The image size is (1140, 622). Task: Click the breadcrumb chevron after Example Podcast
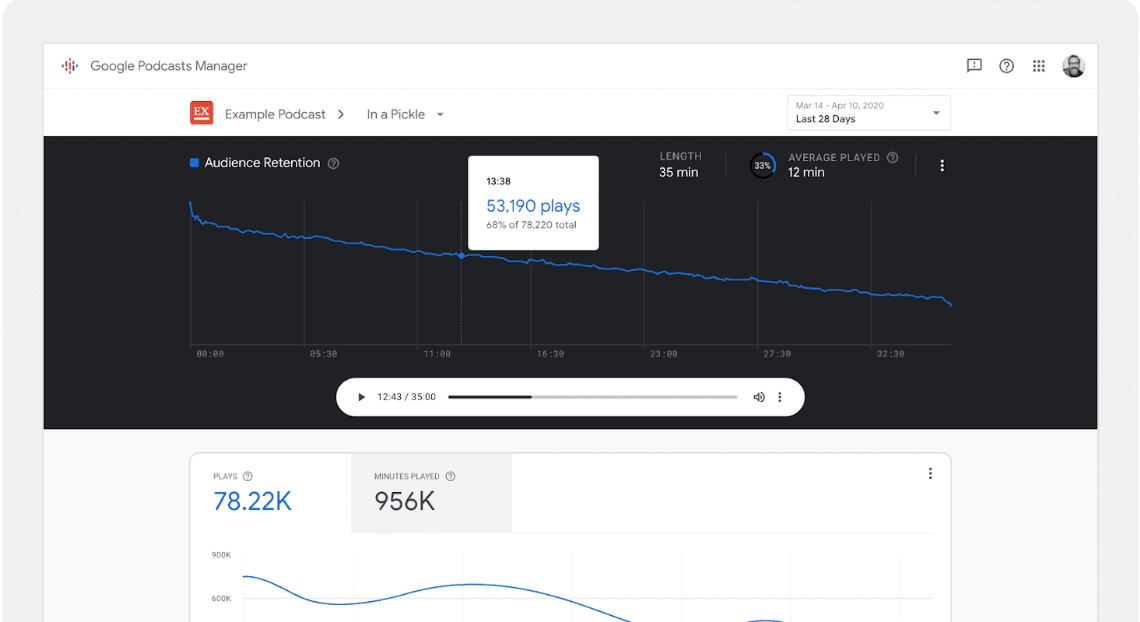pos(341,114)
